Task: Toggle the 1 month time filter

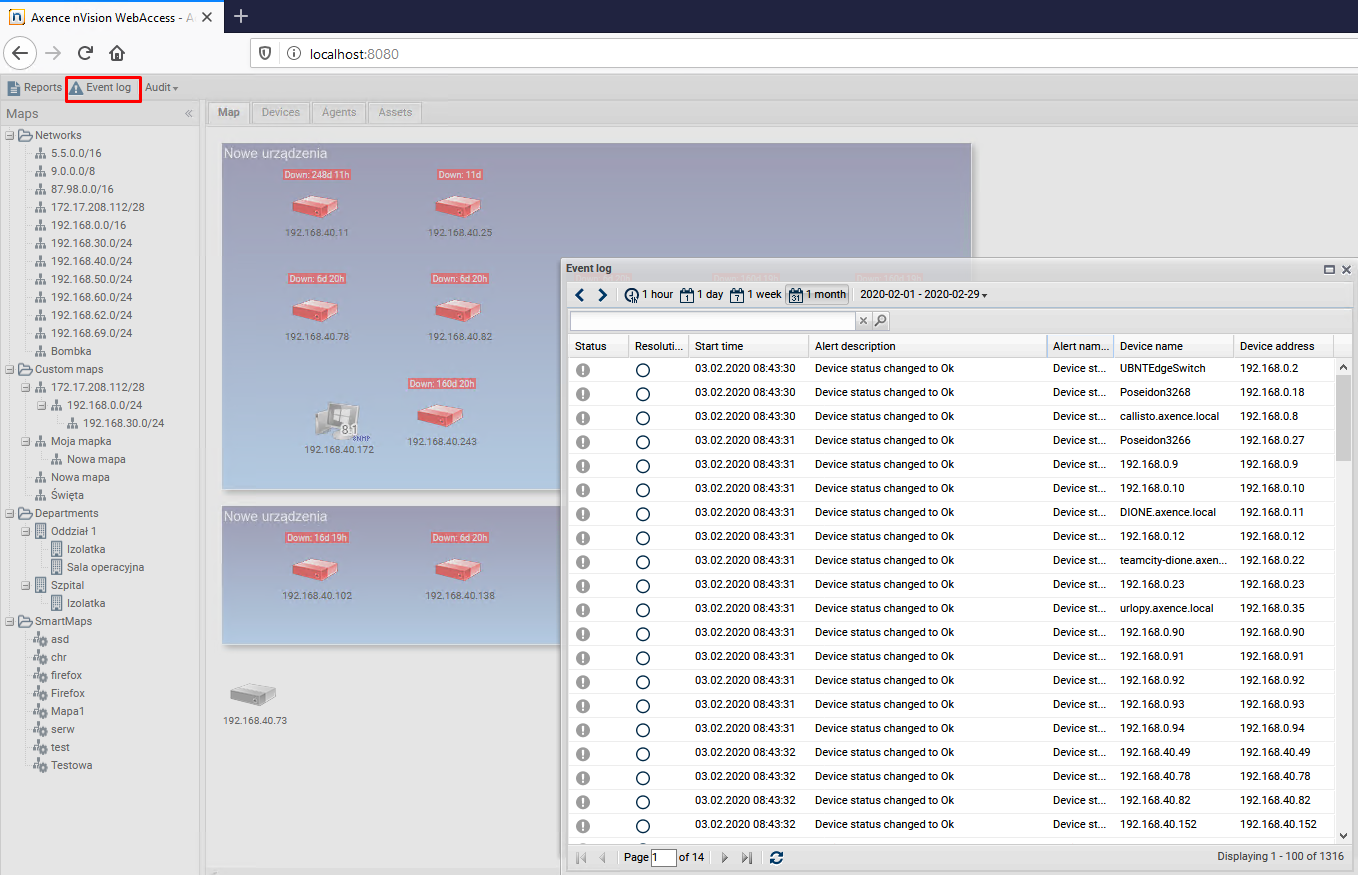Action: 817,295
